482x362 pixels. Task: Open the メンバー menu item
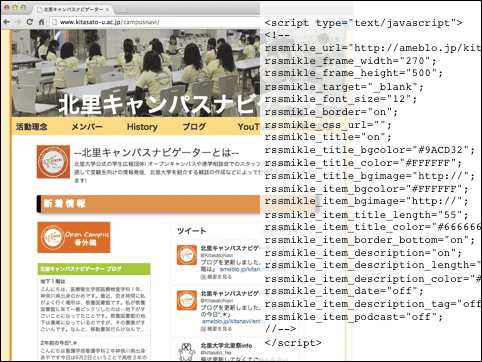[x=87, y=127]
